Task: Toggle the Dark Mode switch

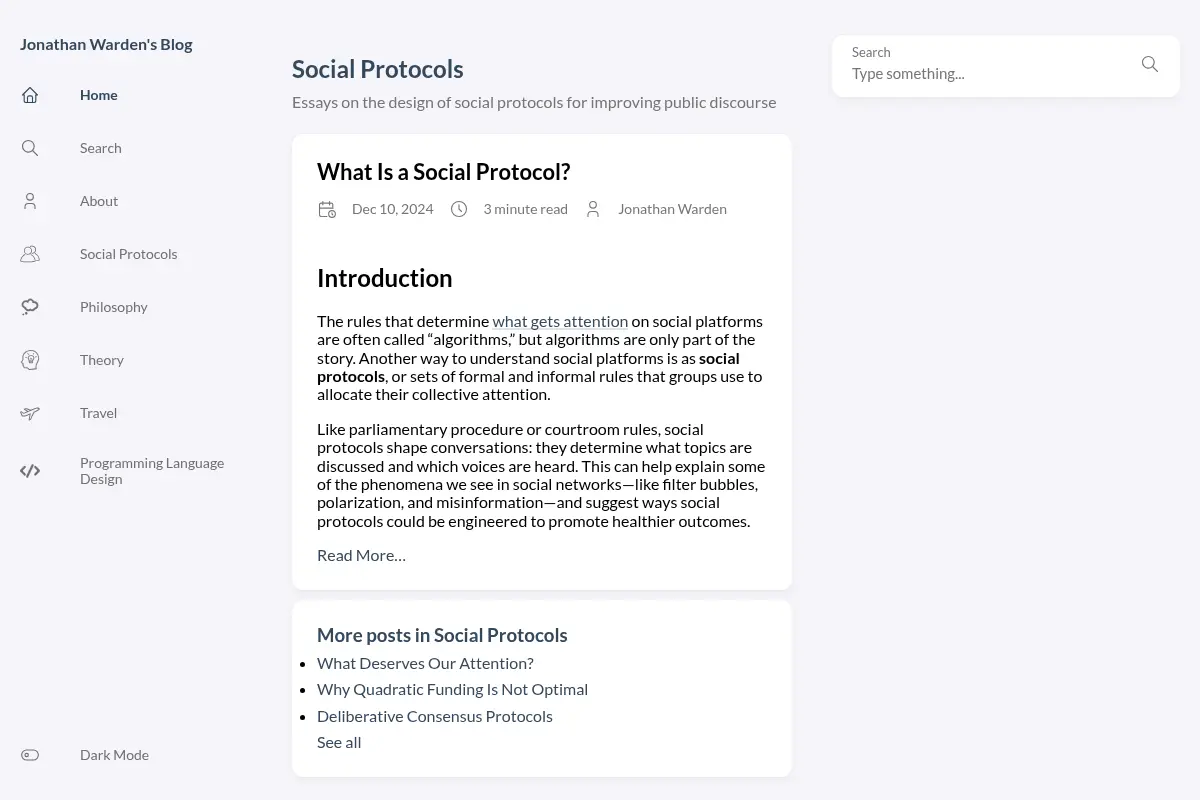Action: 30,755
